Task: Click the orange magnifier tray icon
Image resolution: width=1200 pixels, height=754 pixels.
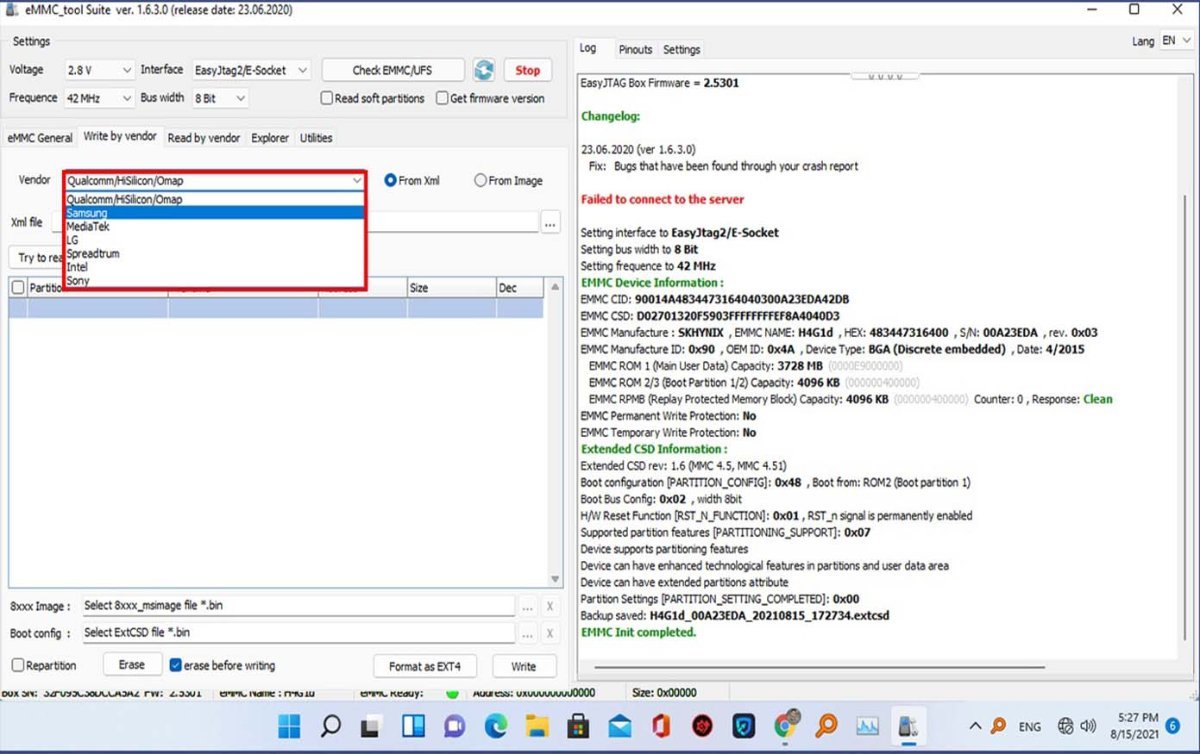Action: point(998,727)
